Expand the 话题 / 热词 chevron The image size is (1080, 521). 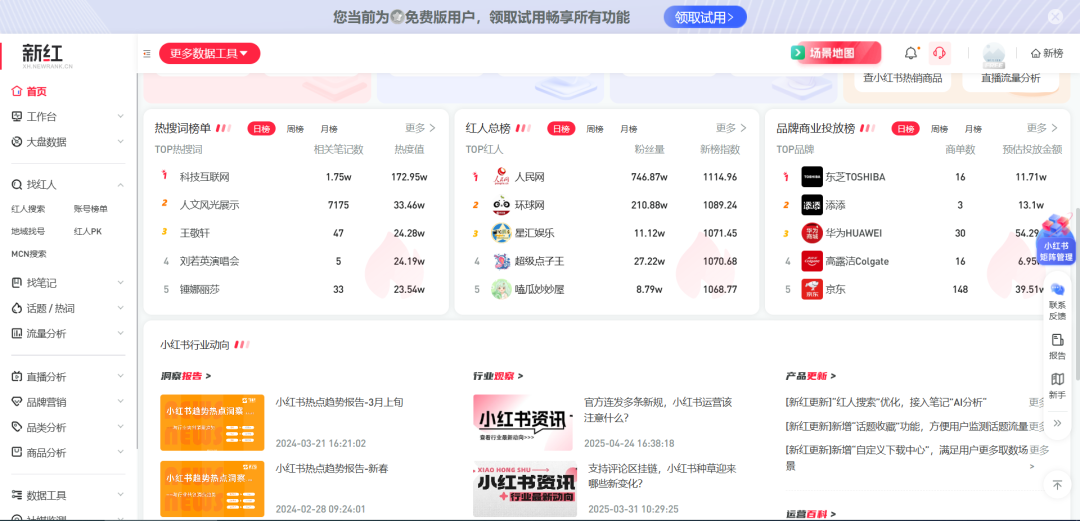pos(121,308)
